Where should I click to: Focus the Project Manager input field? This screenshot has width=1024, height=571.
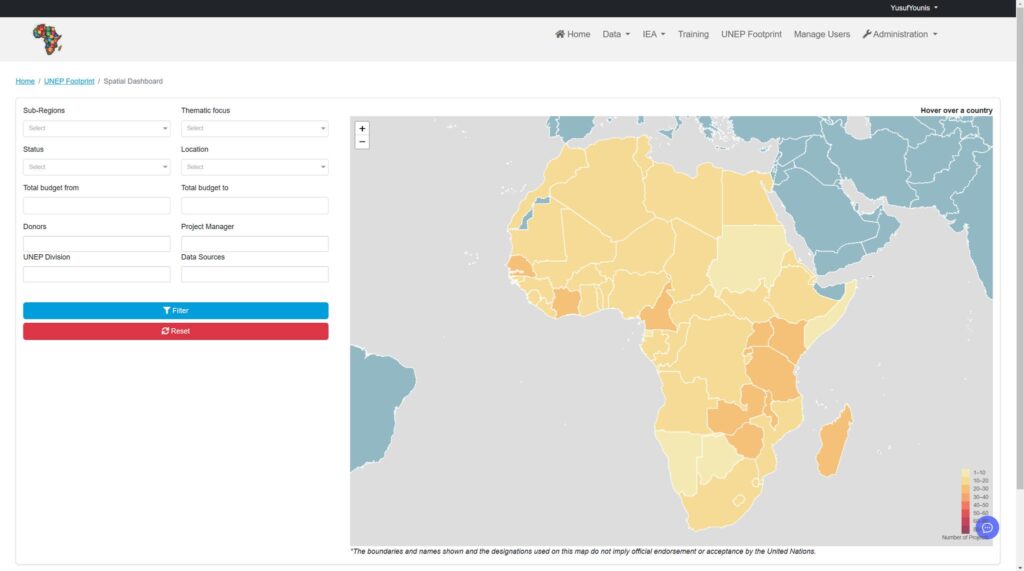click(255, 244)
